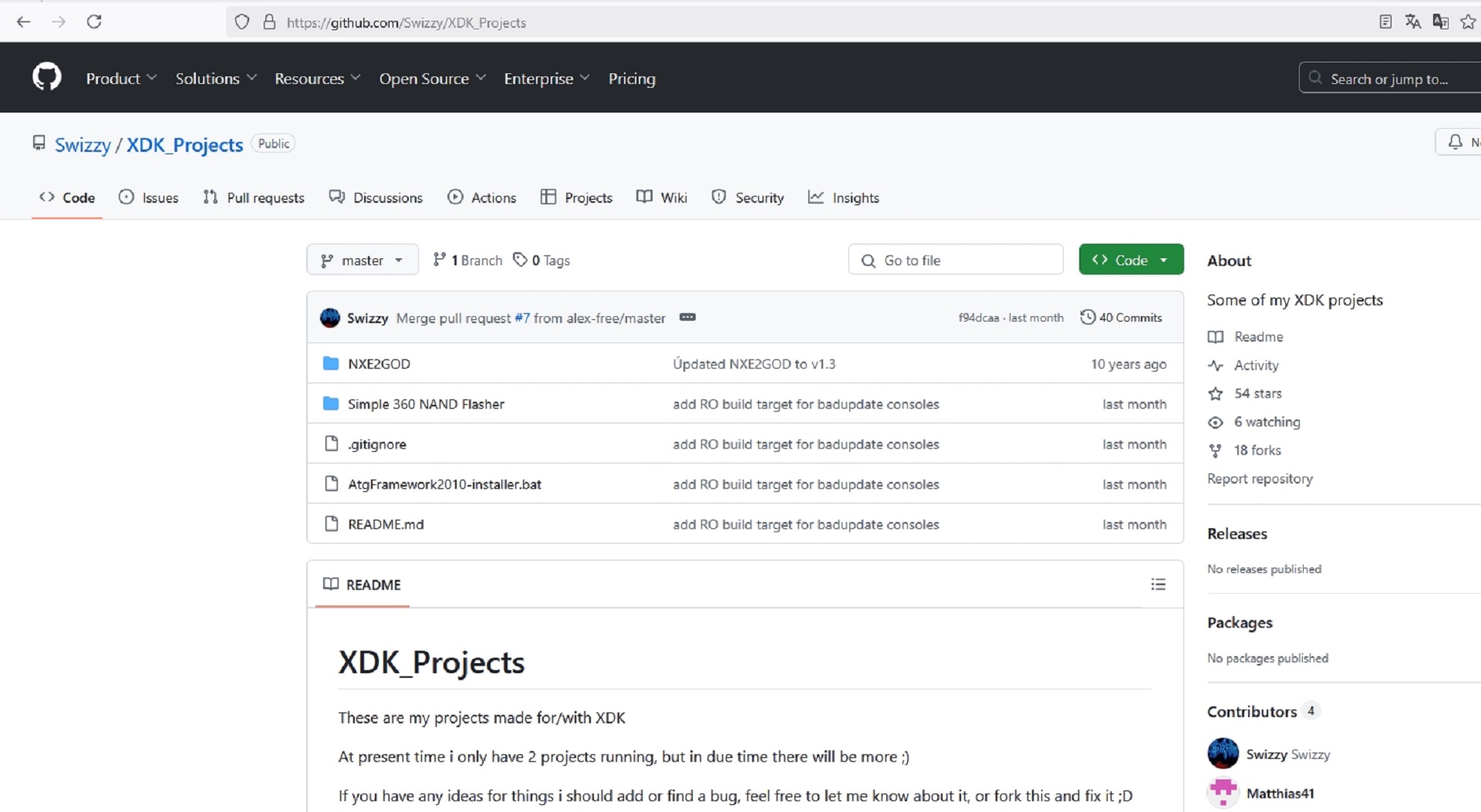Open the 54 stars link

tap(1257, 393)
